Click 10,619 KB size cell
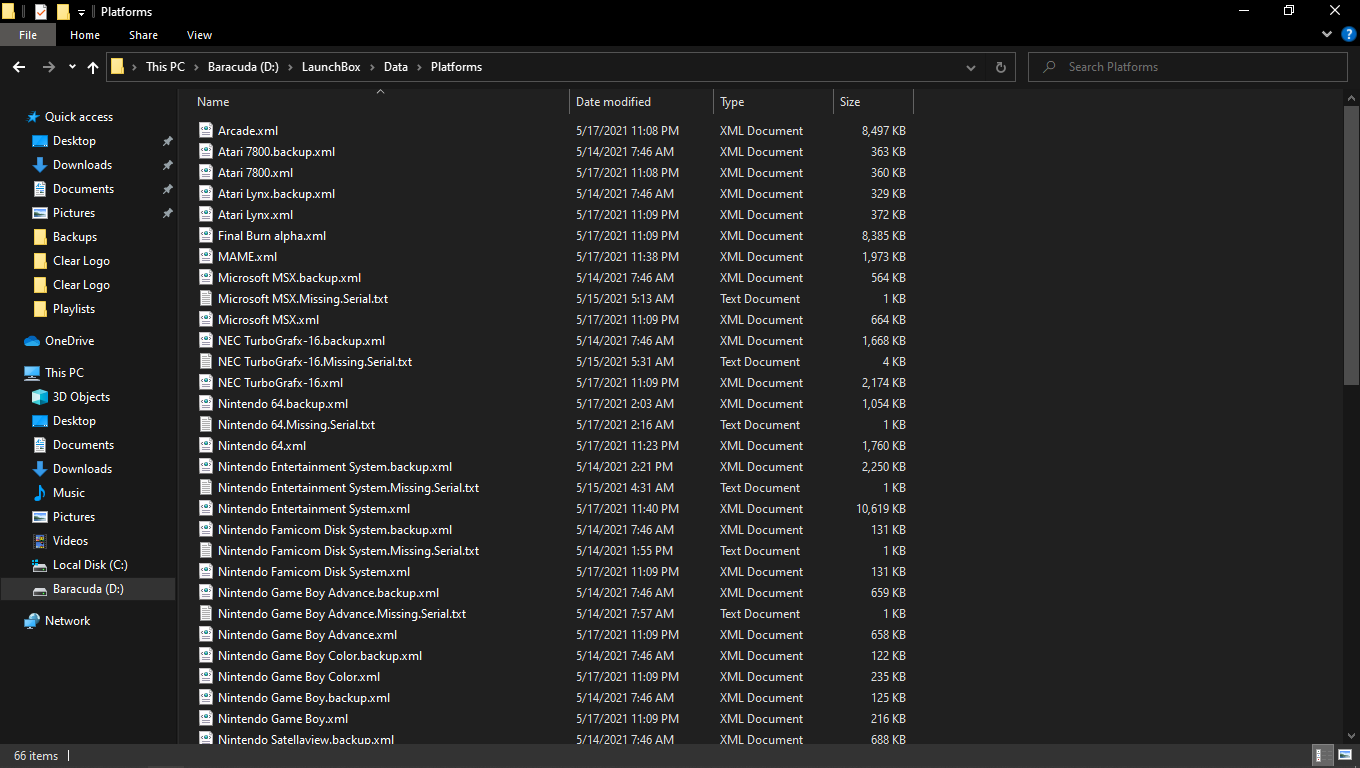 tap(881, 509)
